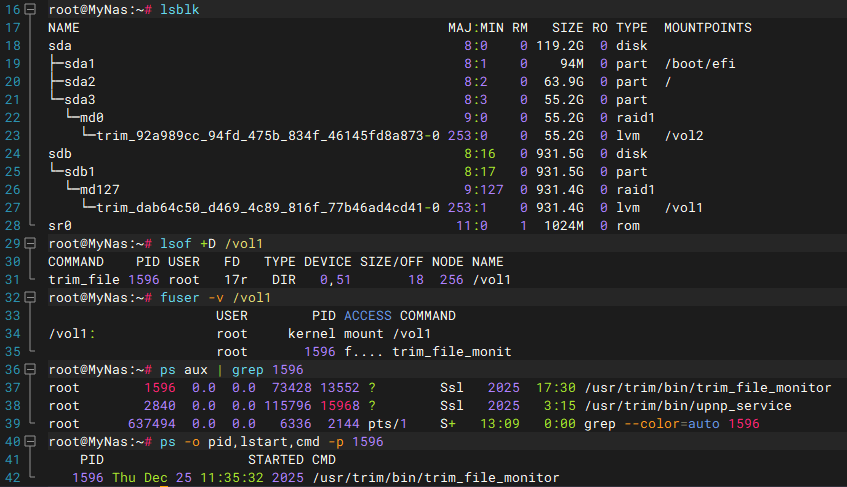This screenshot has height=487, width=847.
Task: Click the lsblk command text
Action: (180, 8)
